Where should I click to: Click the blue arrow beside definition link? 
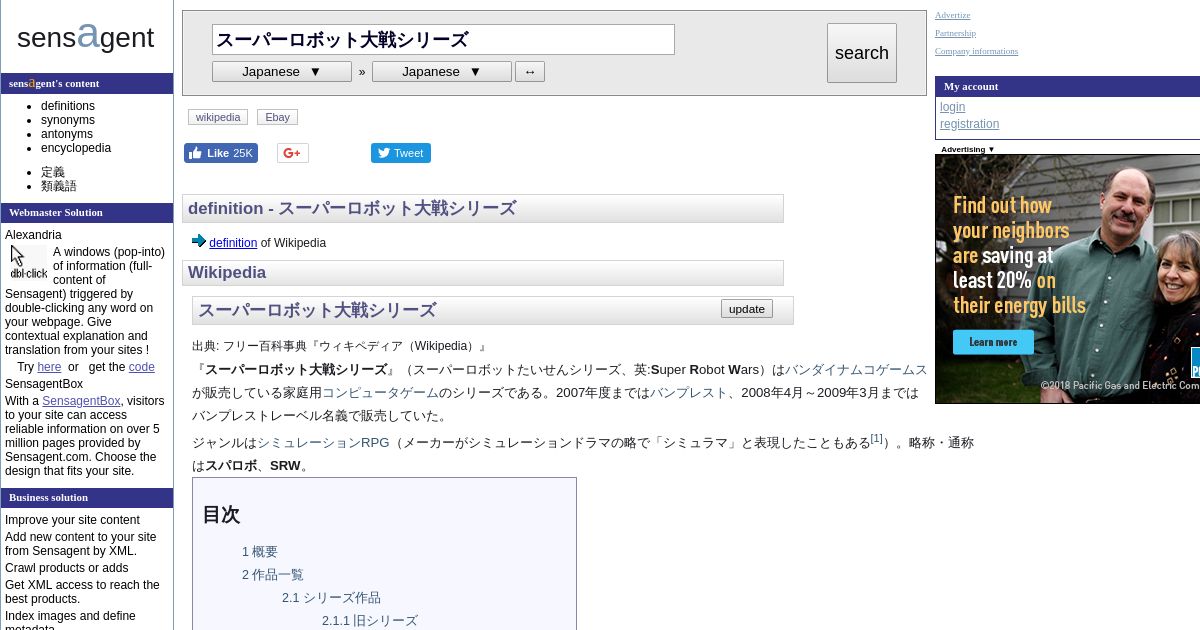[x=198, y=241]
